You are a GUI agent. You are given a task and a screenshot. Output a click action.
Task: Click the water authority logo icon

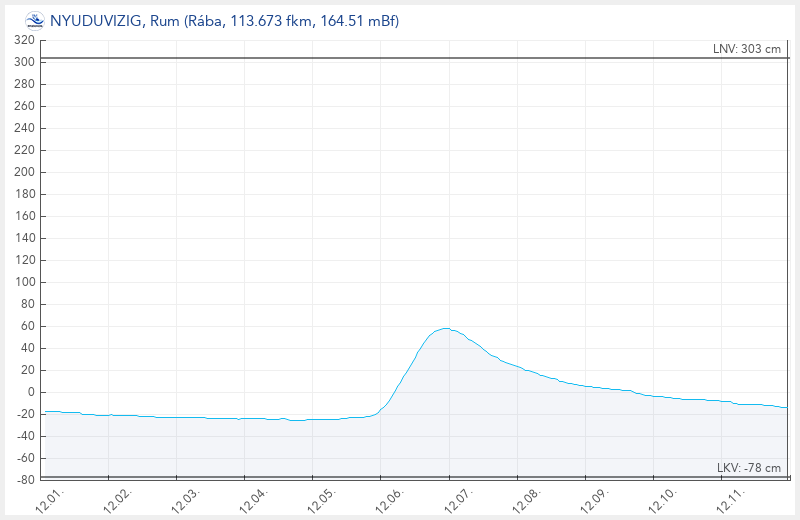point(35,20)
